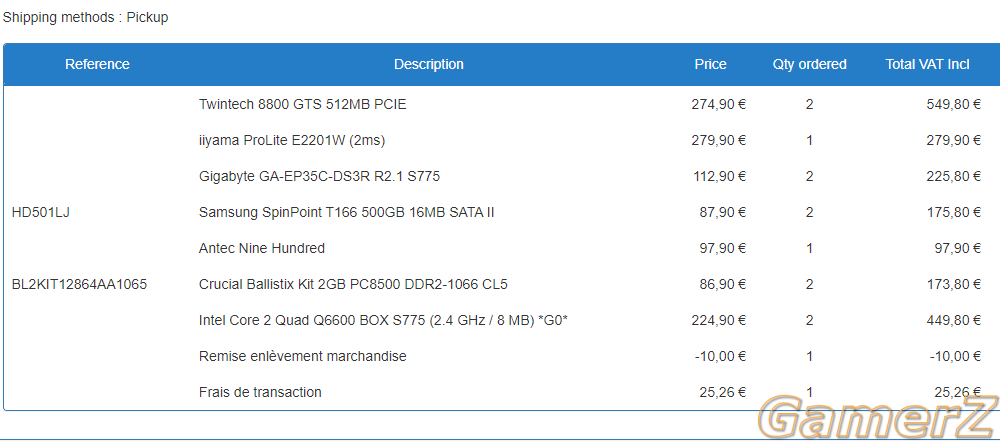Image resolution: width=1000 pixels, height=446 pixels.
Task: Click the Description column header
Action: 429,64
